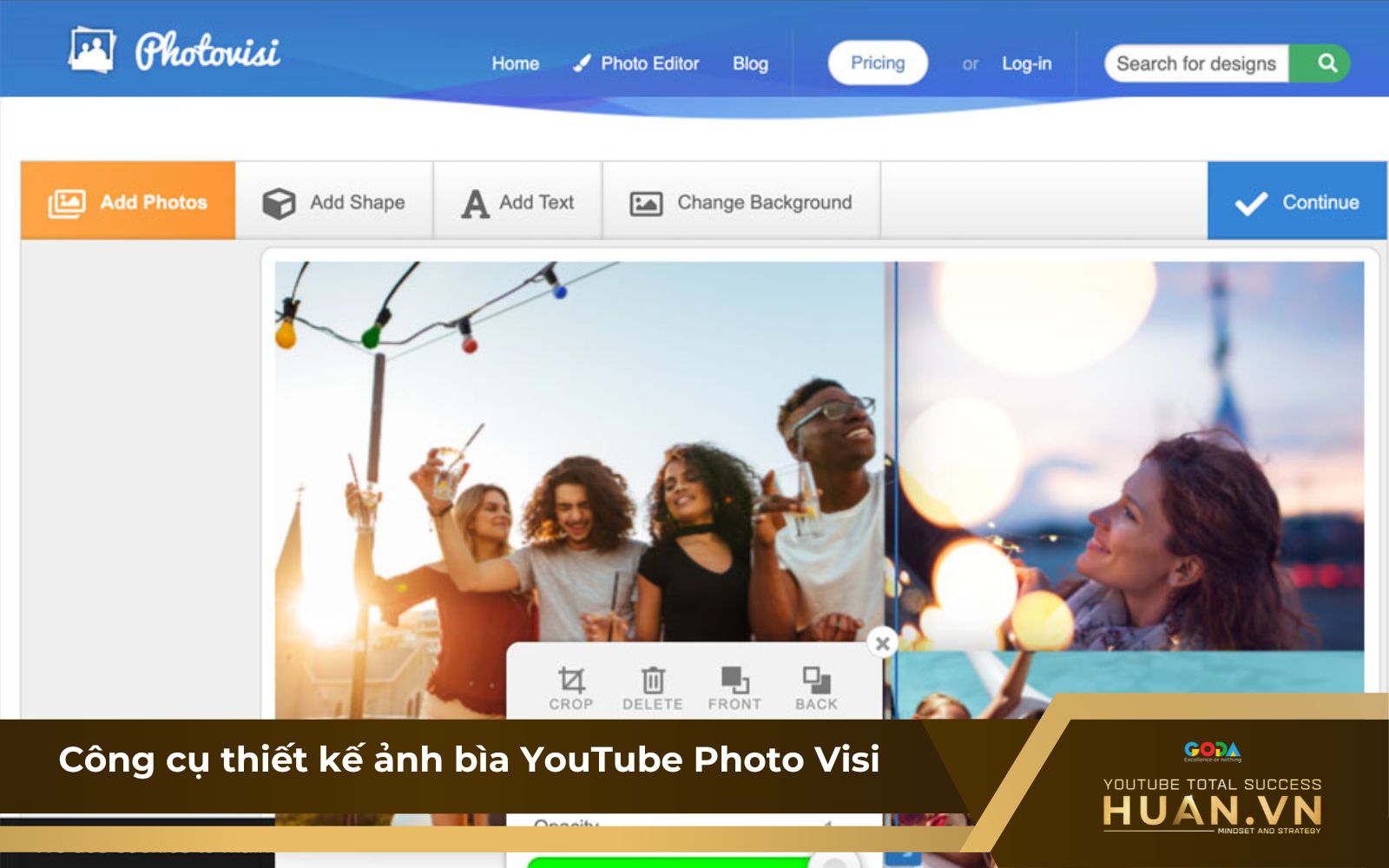Send the photo to Back

coord(816,689)
